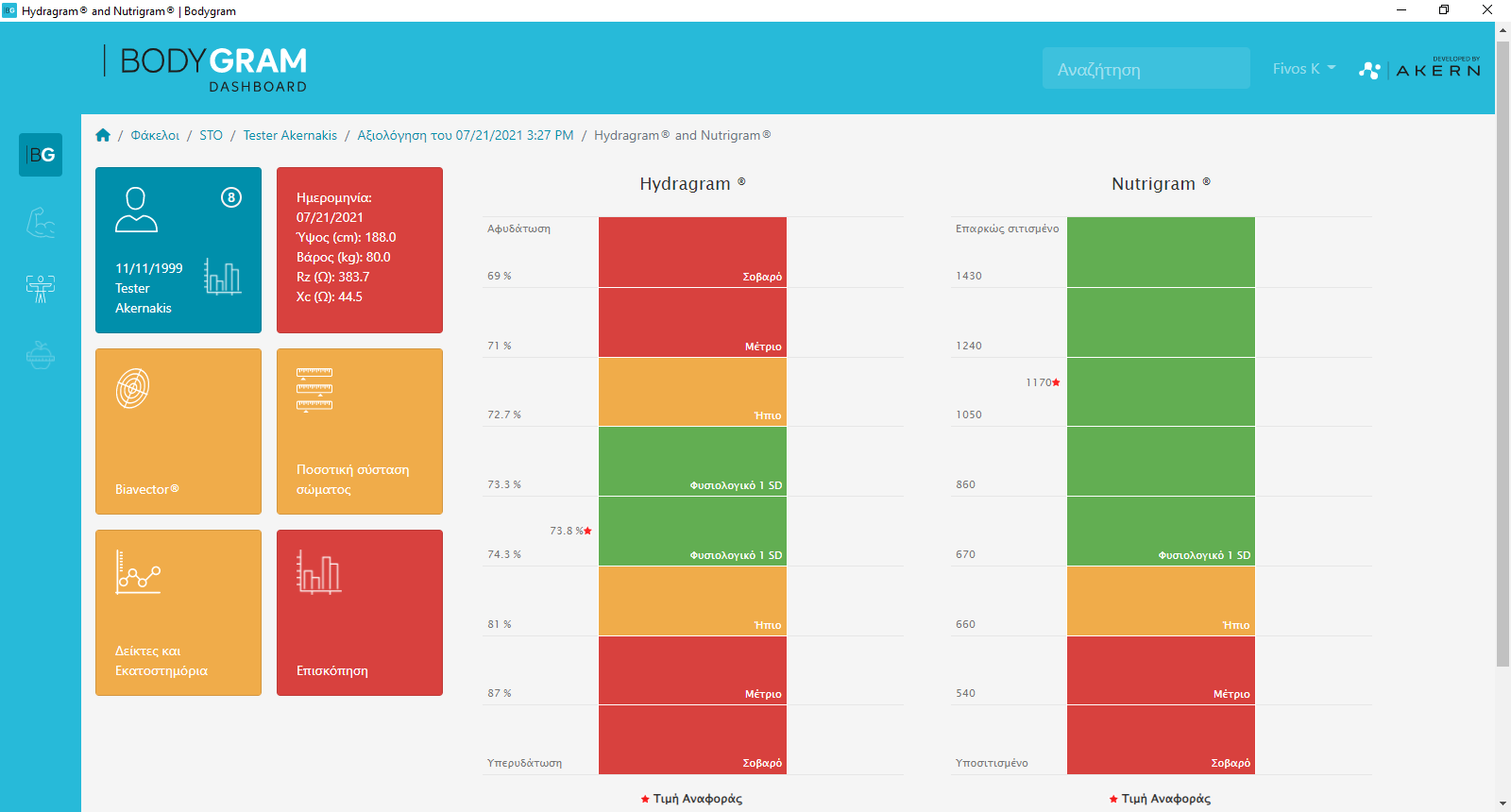Viewport: 1511px width, 812px height.
Task: Click the Akern logo
Action: point(1419,69)
